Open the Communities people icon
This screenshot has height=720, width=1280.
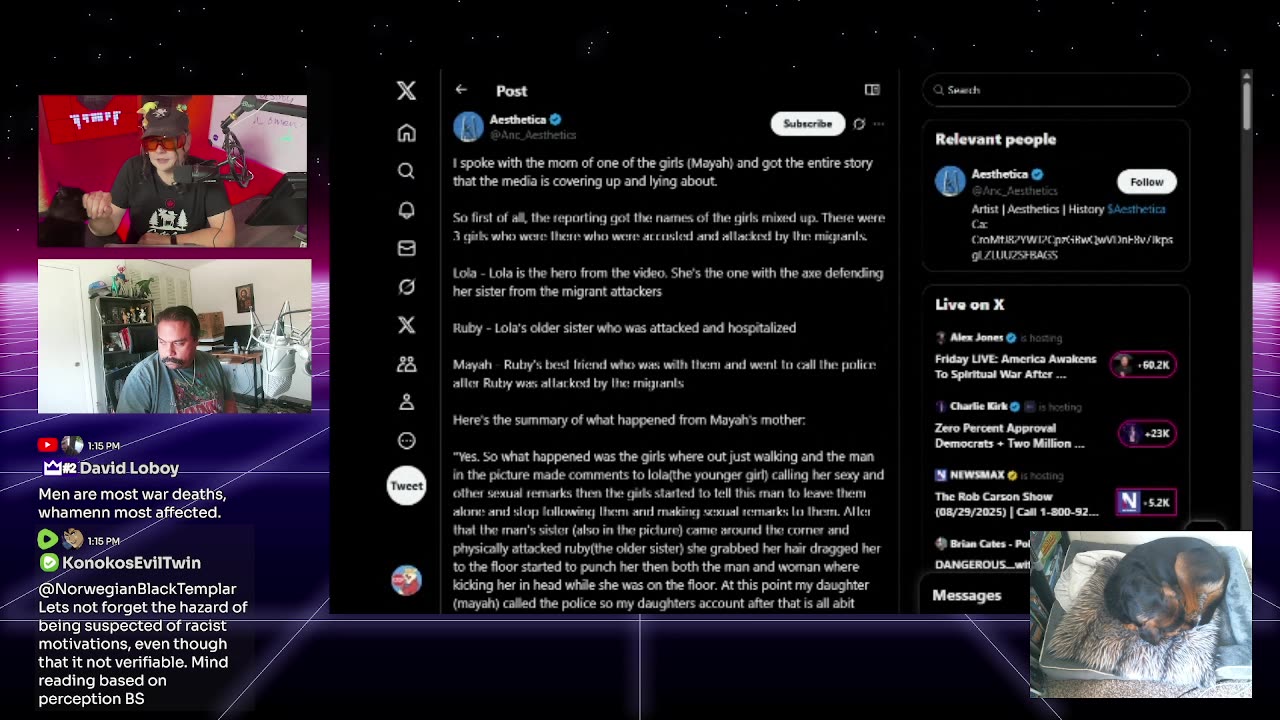406,364
